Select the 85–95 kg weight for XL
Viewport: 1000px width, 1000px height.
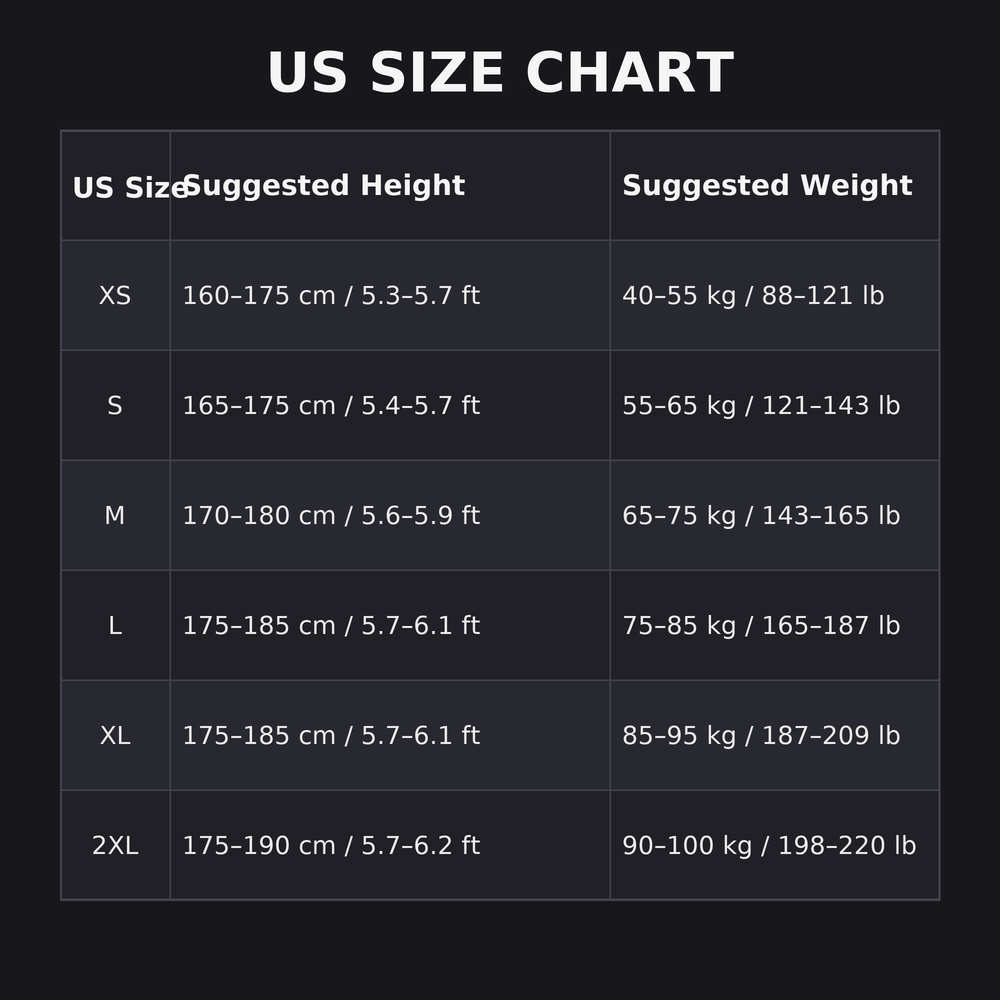761,736
